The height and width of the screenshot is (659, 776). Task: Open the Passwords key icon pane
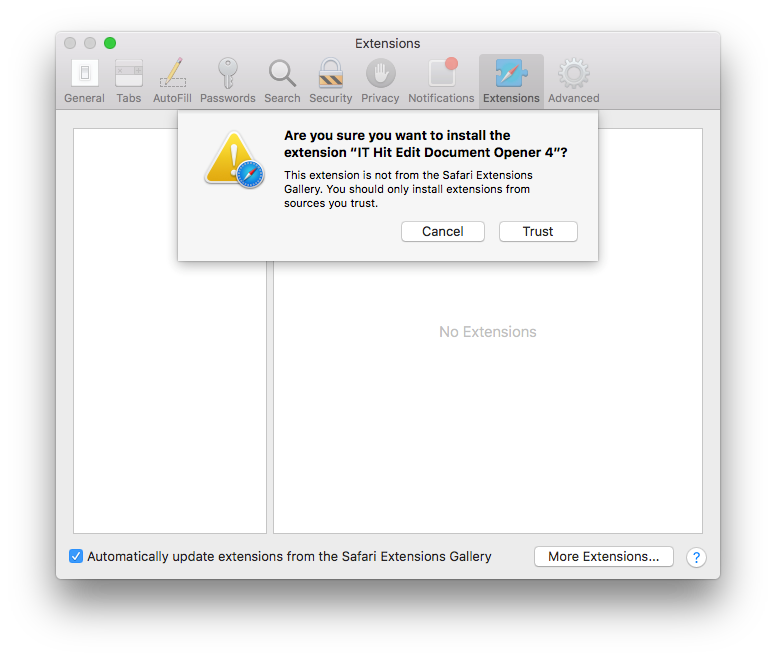(228, 81)
